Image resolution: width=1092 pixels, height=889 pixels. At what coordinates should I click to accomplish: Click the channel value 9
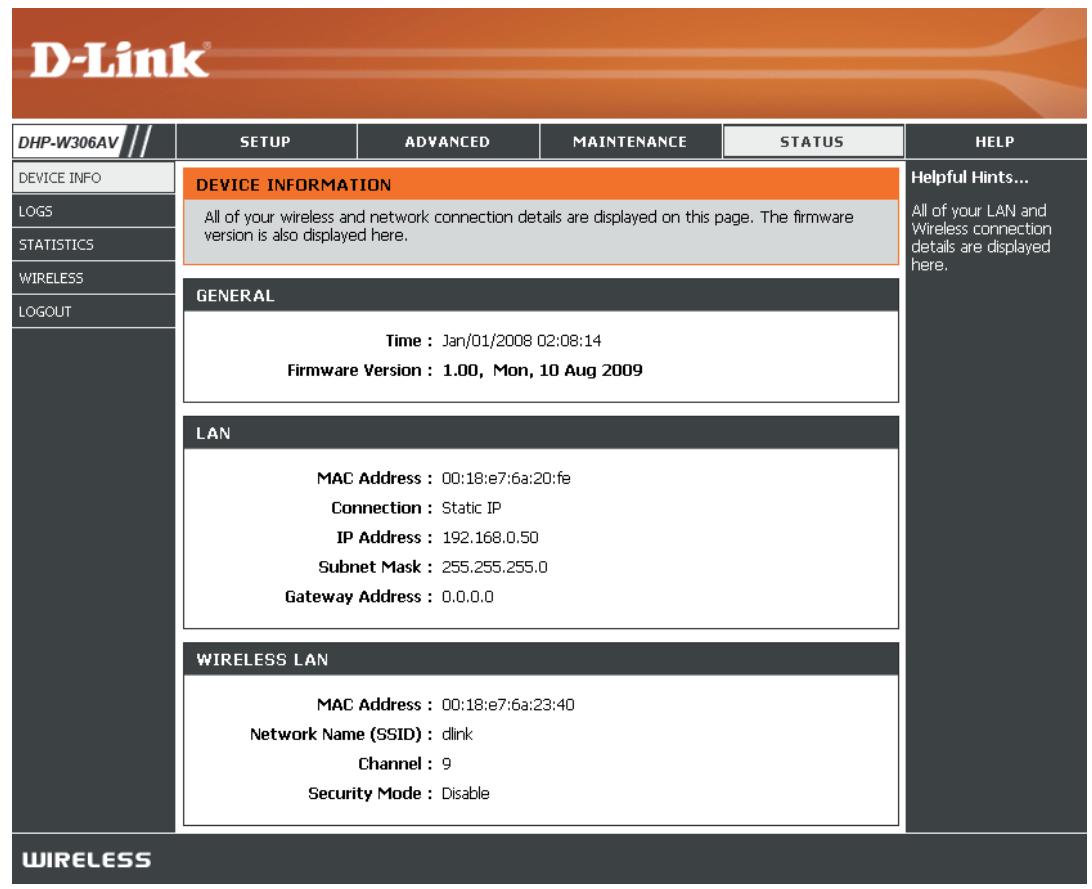click(446, 764)
